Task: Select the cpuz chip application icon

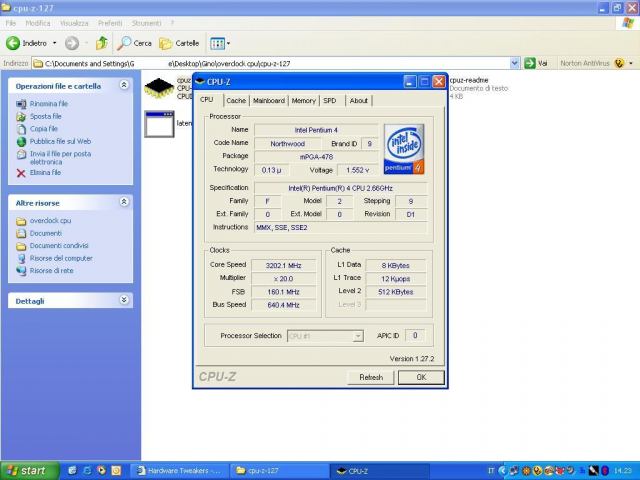Action: pyautogui.click(x=159, y=88)
